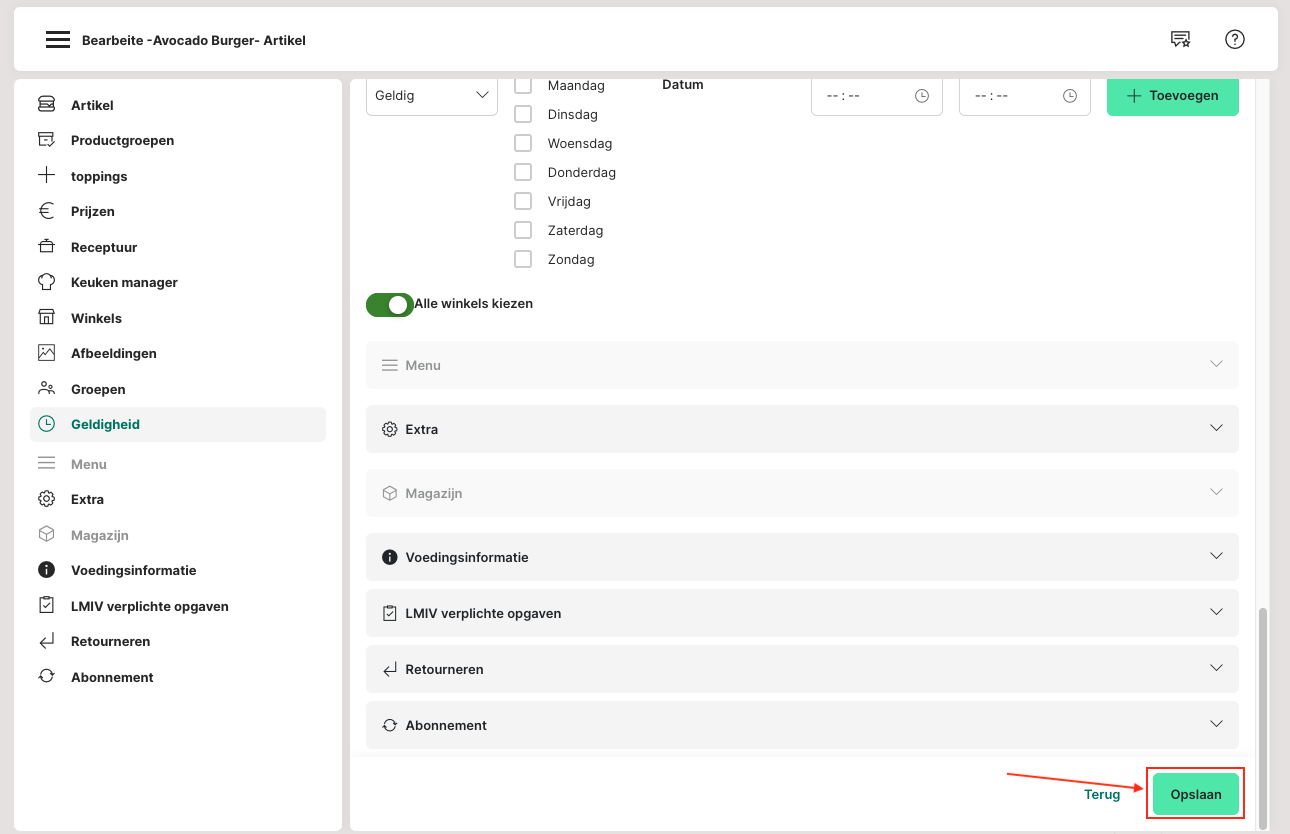This screenshot has height=834, width=1290.
Task: Click the vertical scrollbar thumb
Action: click(x=1262, y=715)
